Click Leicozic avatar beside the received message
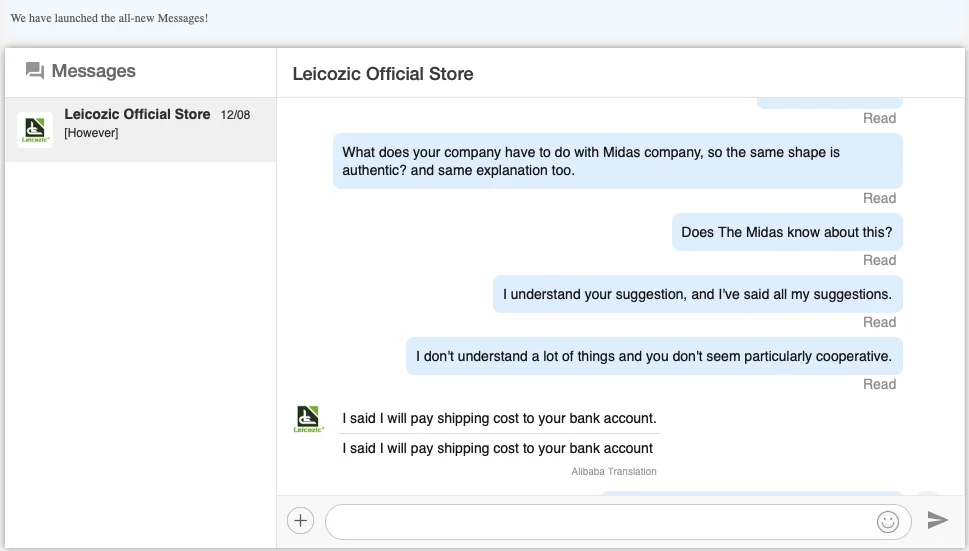Image resolution: width=969 pixels, height=551 pixels. (x=308, y=418)
